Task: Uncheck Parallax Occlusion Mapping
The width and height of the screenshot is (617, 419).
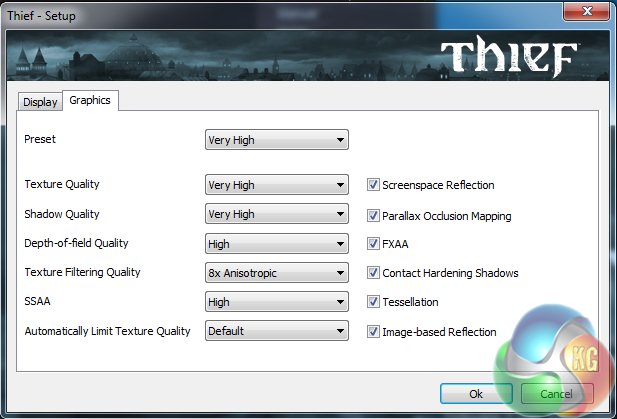Action: pyautogui.click(x=373, y=215)
